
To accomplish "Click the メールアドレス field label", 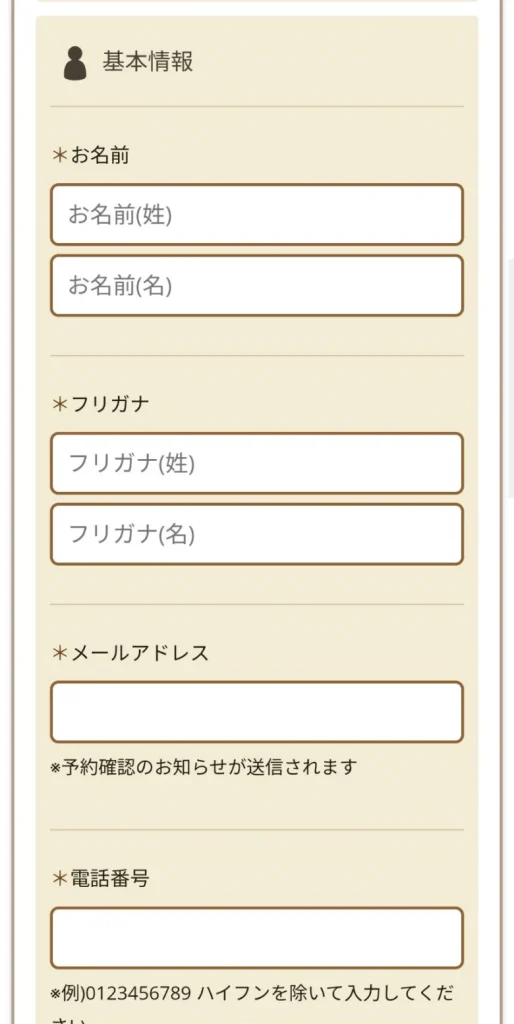I will coord(140,653).
